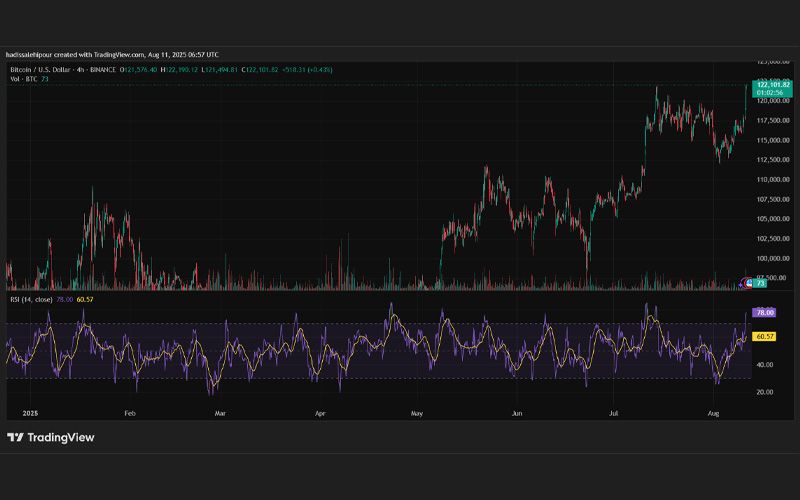Click the purple 78.00 RSI value label
The width and height of the screenshot is (800, 500).
click(765, 313)
